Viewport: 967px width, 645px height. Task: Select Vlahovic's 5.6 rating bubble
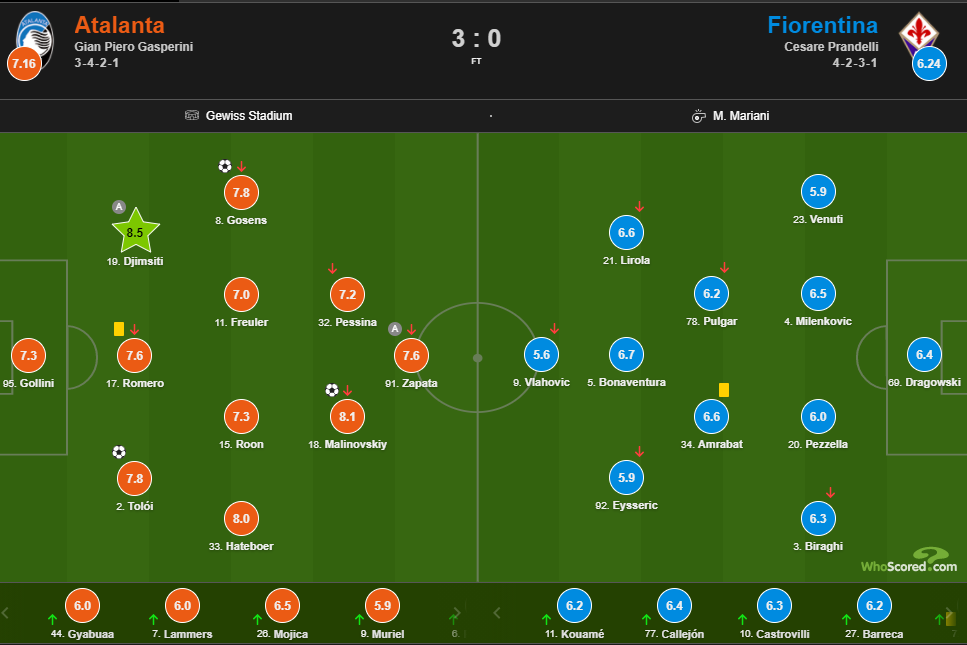click(x=542, y=354)
